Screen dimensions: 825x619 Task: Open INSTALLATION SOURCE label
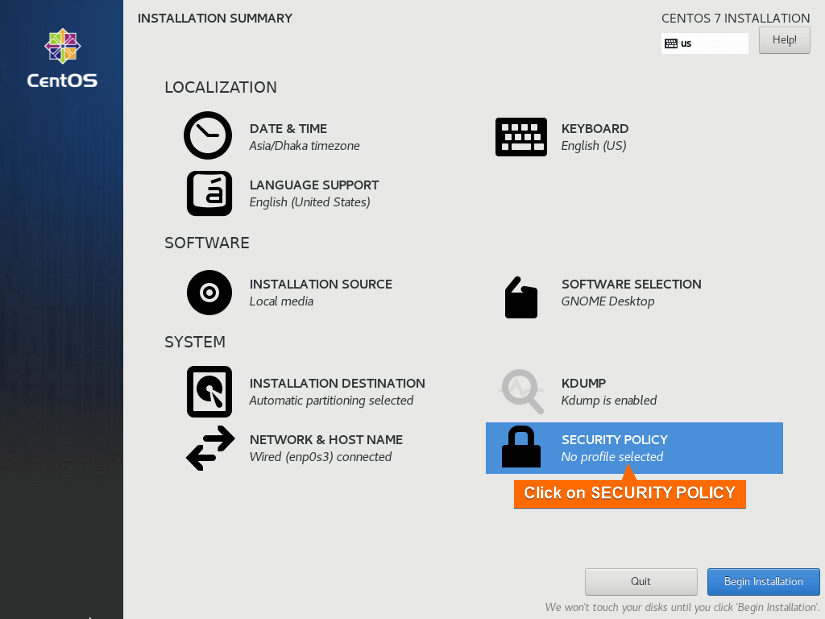pyautogui.click(x=320, y=284)
